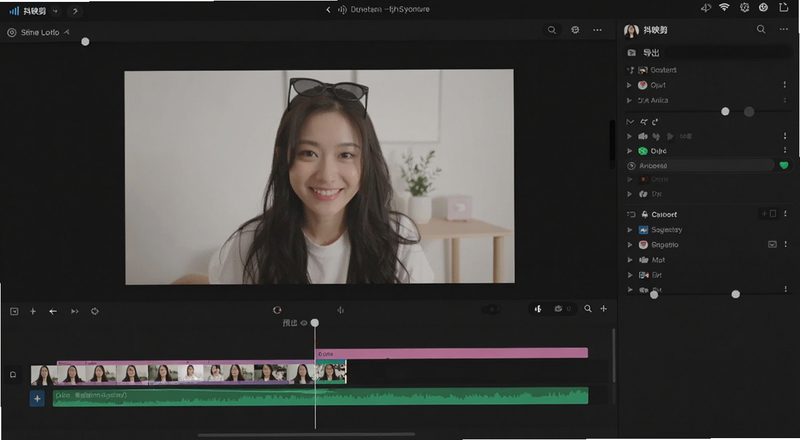Click the zoom-in plus at timeline right
The width and height of the screenshot is (800, 440).
pos(604,309)
